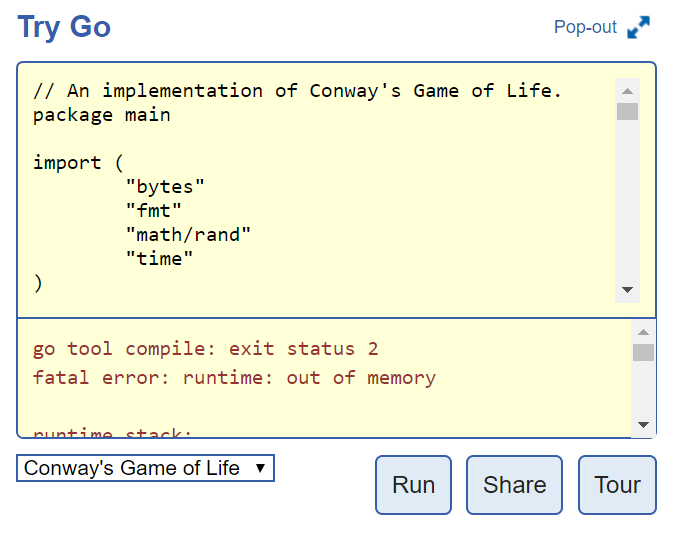Image resolution: width=692 pixels, height=533 pixels.
Task: Click the output pane scroll down arrow
Action: point(643,425)
